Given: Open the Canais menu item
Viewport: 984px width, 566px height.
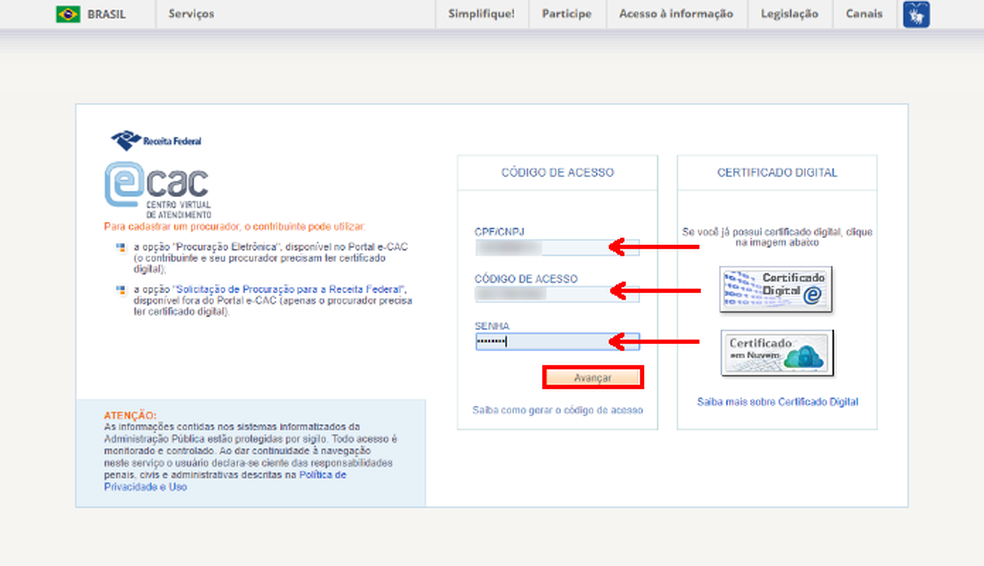Looking at the screenshot, I should coord(864,14).
